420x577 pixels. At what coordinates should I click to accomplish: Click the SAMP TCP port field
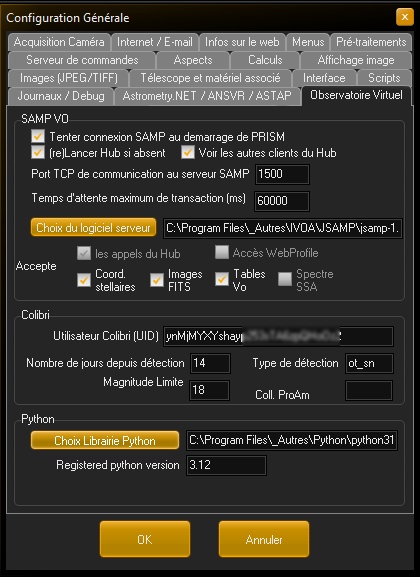282,174
